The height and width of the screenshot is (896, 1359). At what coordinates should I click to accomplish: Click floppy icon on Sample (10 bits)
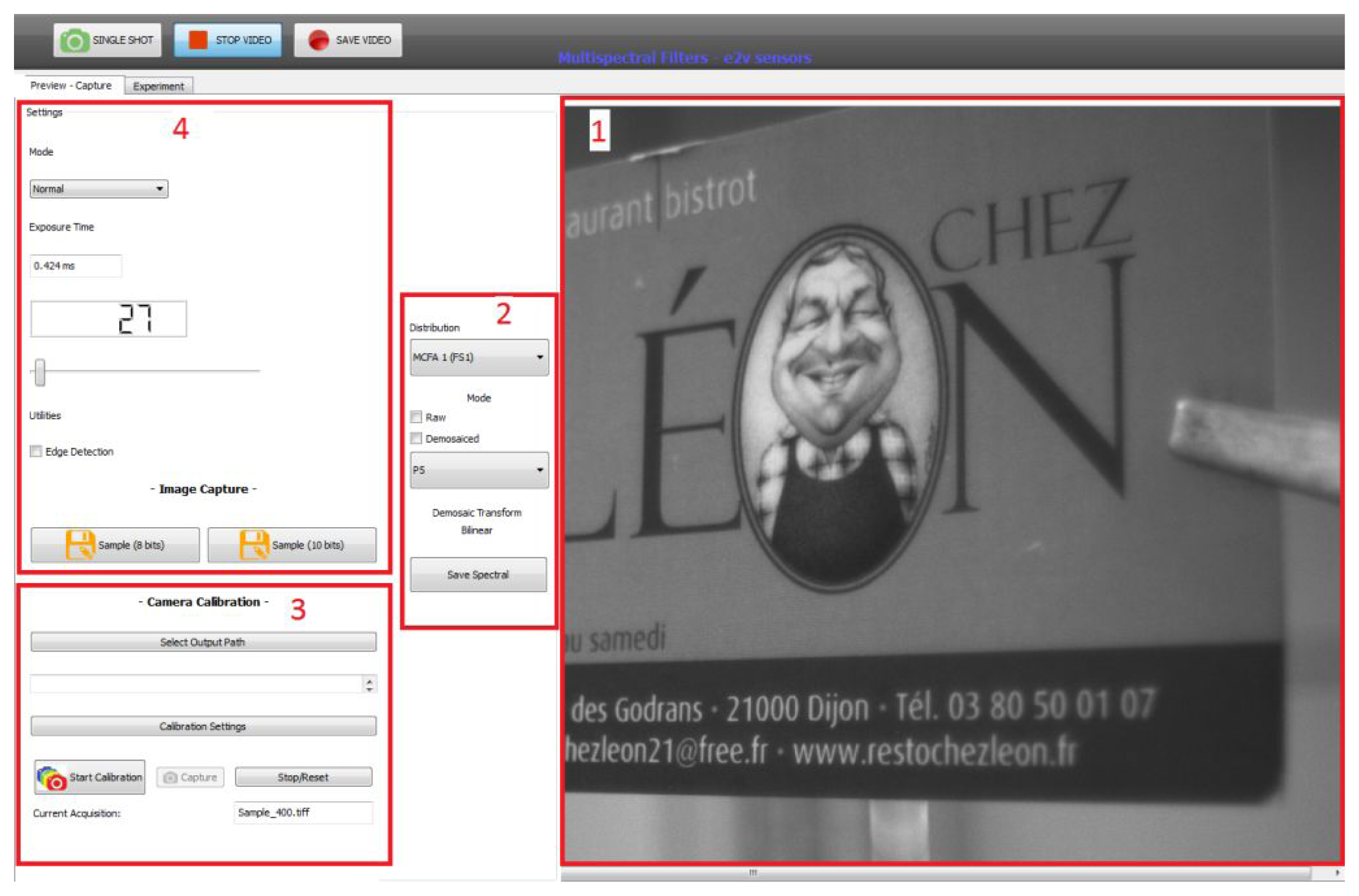[254, 544]
